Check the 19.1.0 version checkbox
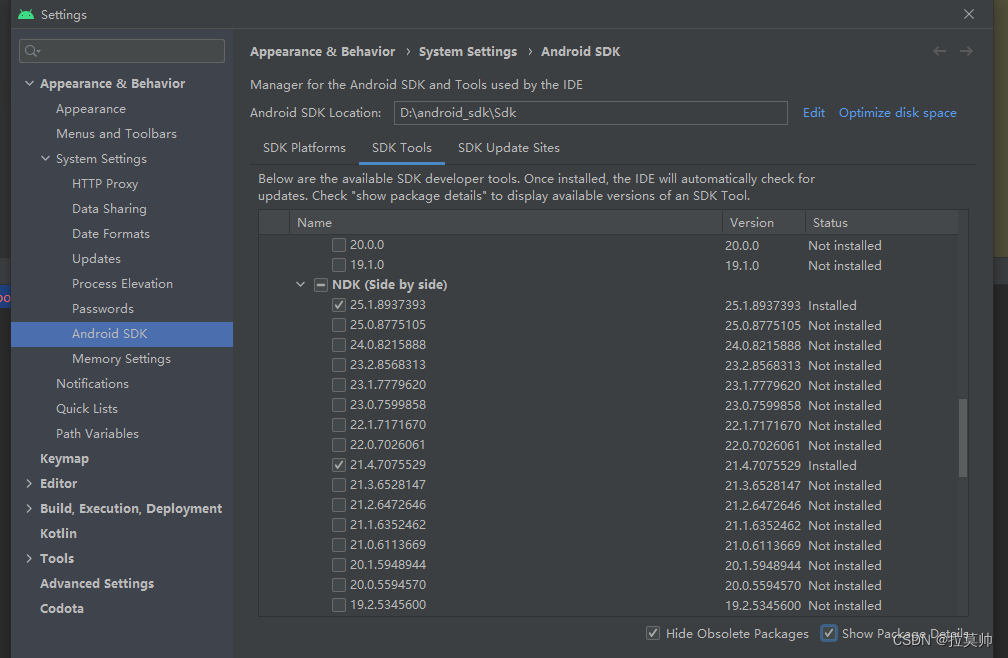1008x658 pixels. 339,265
